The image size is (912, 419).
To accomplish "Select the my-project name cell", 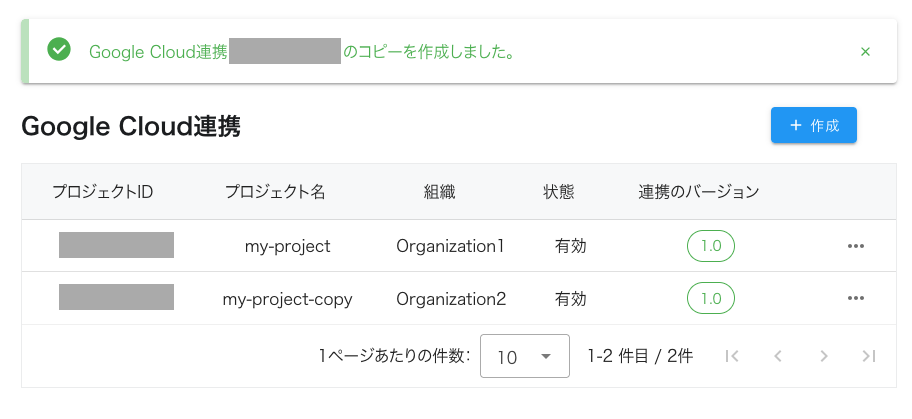I will coord(287,246).
